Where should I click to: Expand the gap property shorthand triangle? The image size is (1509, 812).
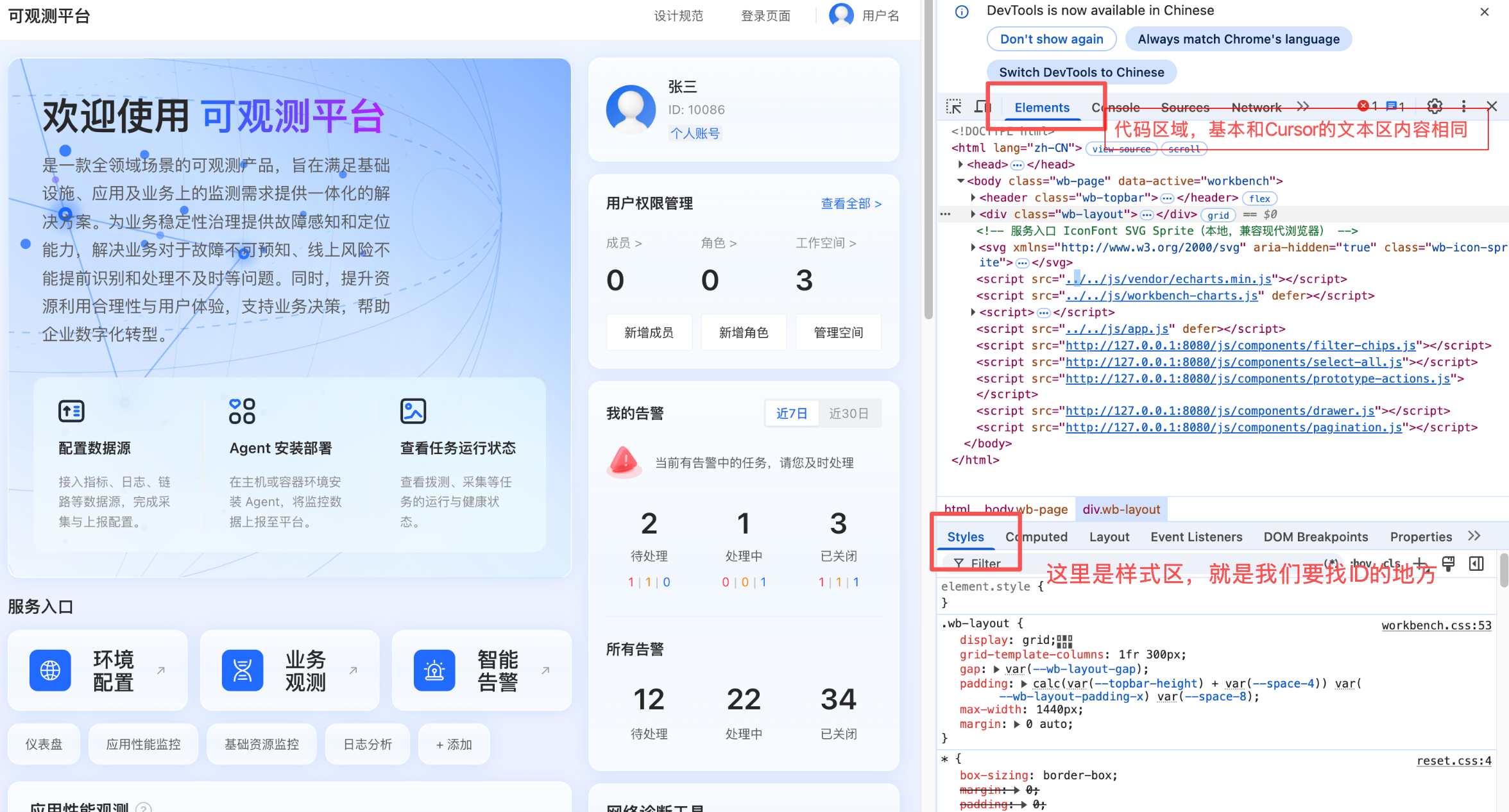point(996,669)
